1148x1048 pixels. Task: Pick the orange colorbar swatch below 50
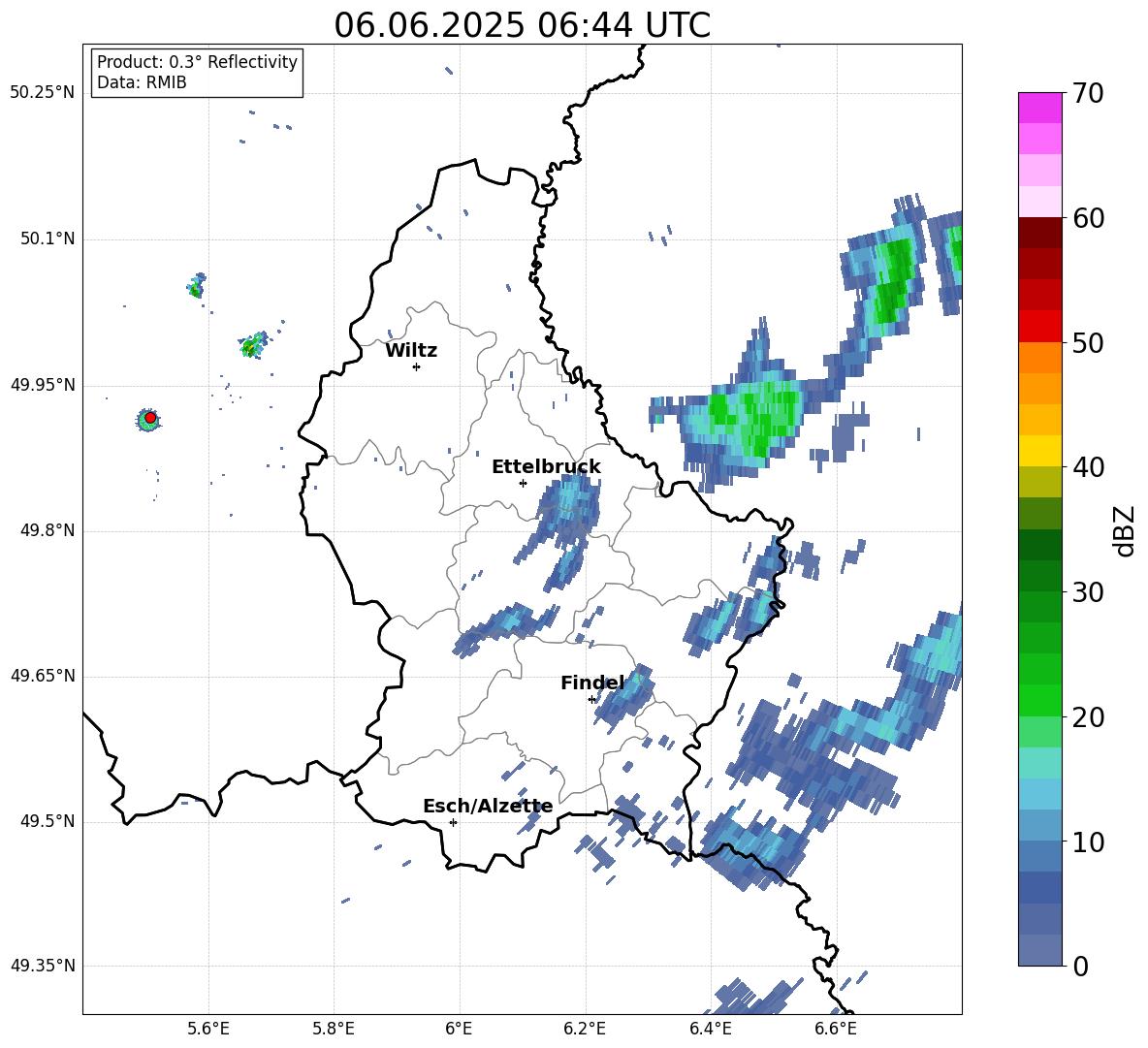coord(1039,358)
